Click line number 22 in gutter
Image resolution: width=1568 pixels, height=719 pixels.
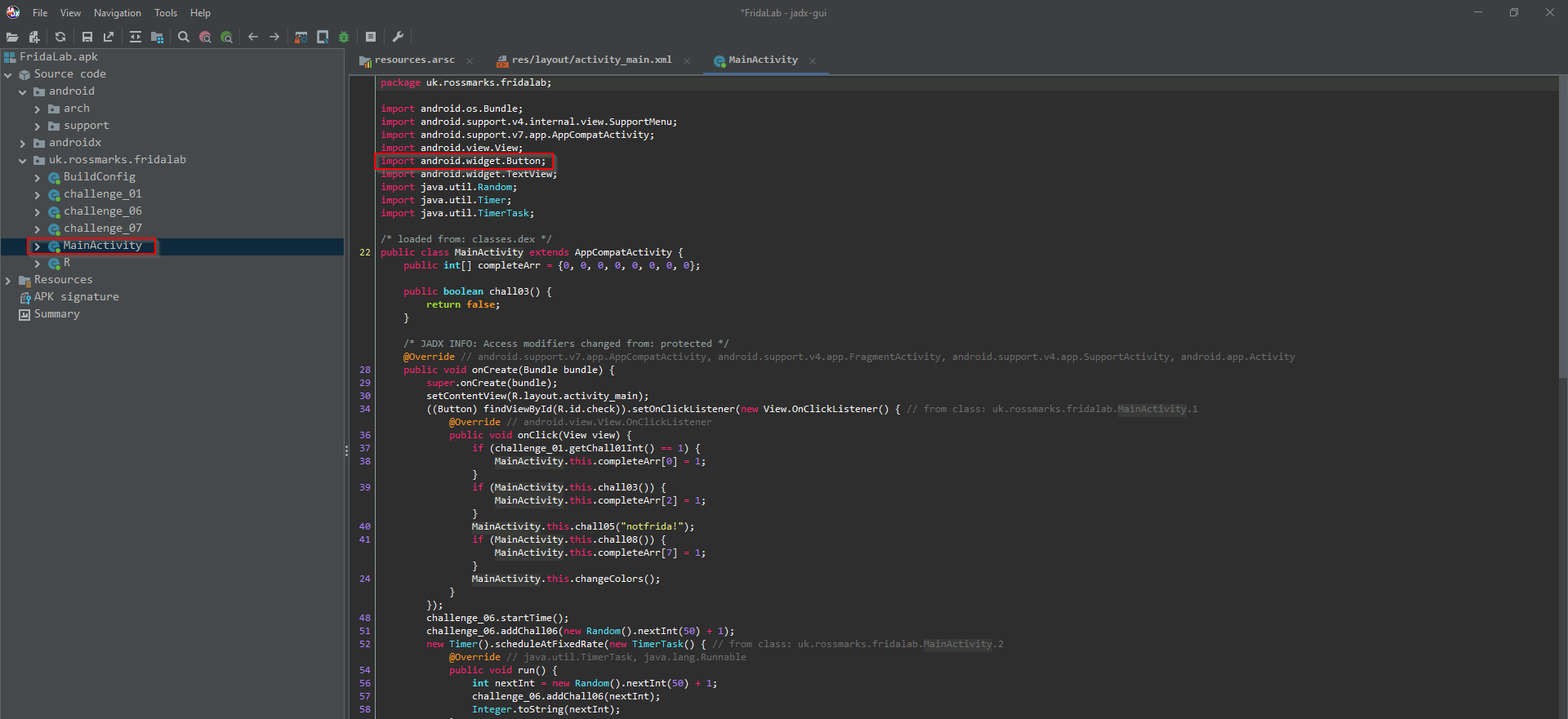[x=364, y=252]
